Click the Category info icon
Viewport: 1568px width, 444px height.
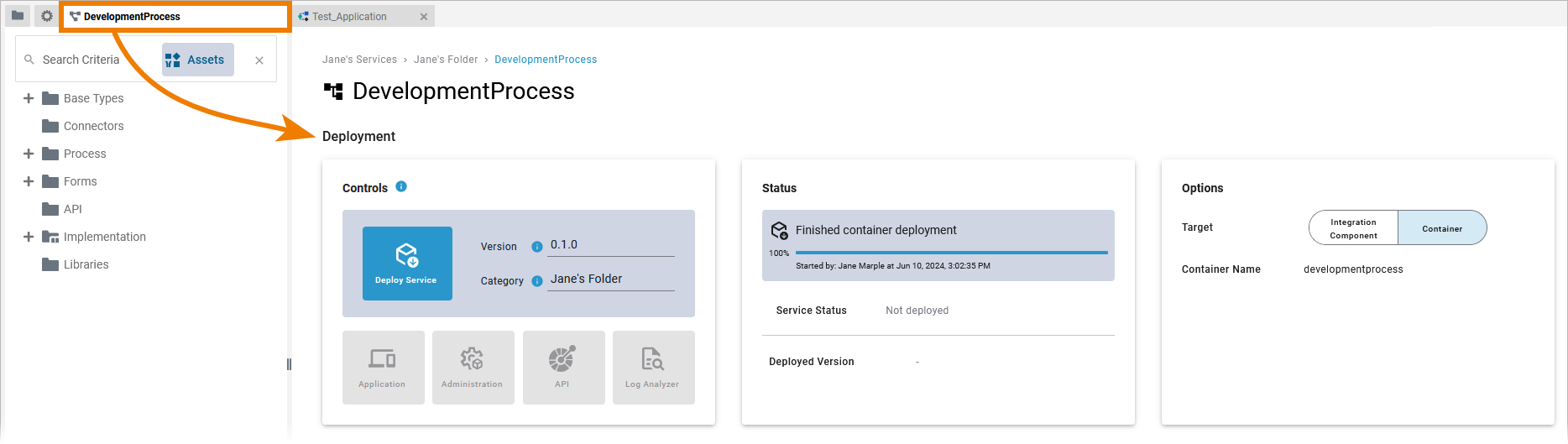point(537,281)
